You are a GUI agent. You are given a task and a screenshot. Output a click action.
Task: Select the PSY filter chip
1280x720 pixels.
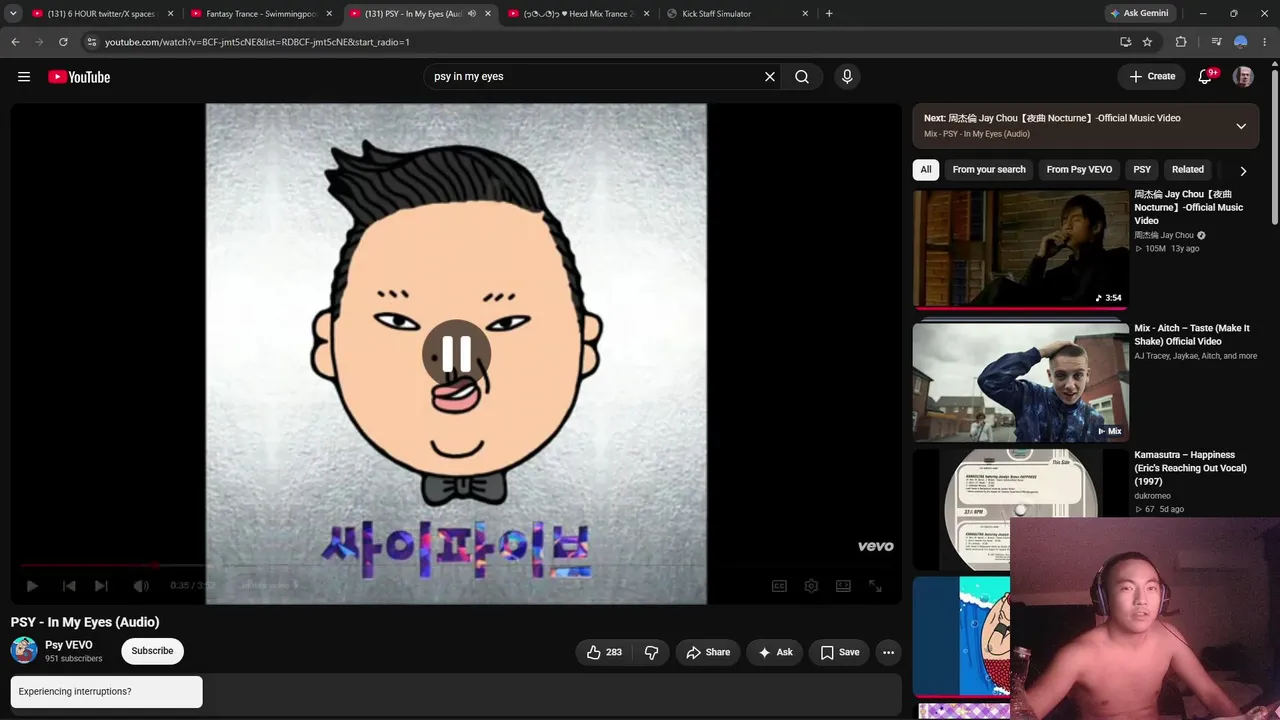(x=1142, y=170)
